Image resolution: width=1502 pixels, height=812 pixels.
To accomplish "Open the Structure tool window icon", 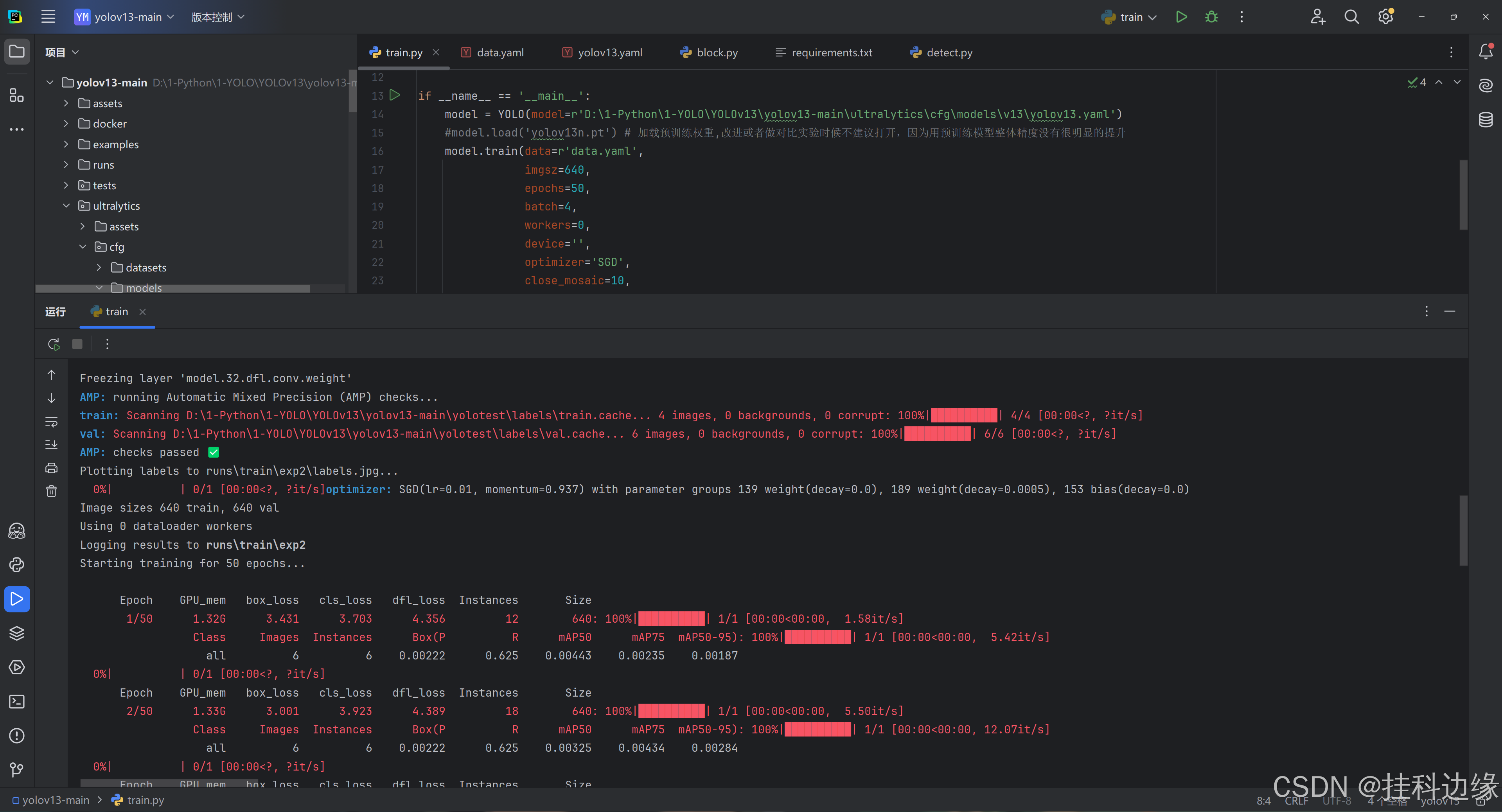I will 17,95.
